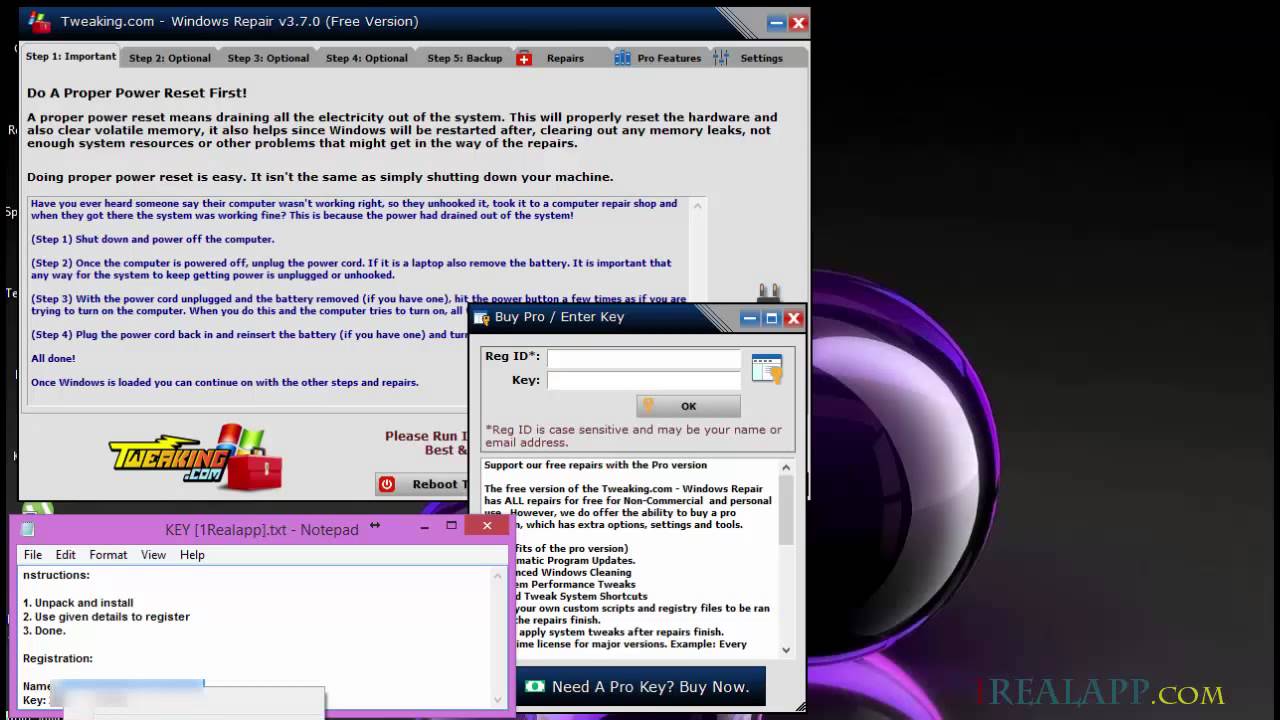Click the money icon on Buy Now button
Image resolution: width=1280 pixels, height=720 pixels.
pyautogui.click(x=535, y=686)
